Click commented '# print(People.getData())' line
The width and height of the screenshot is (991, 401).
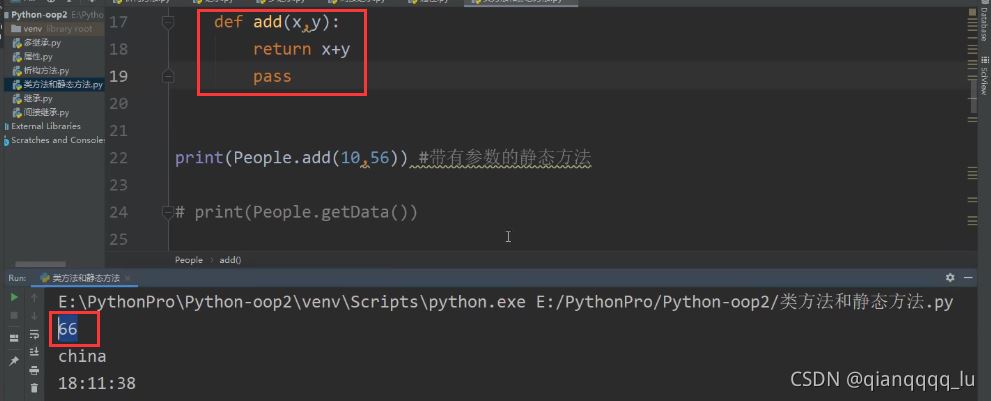(296, 212)
